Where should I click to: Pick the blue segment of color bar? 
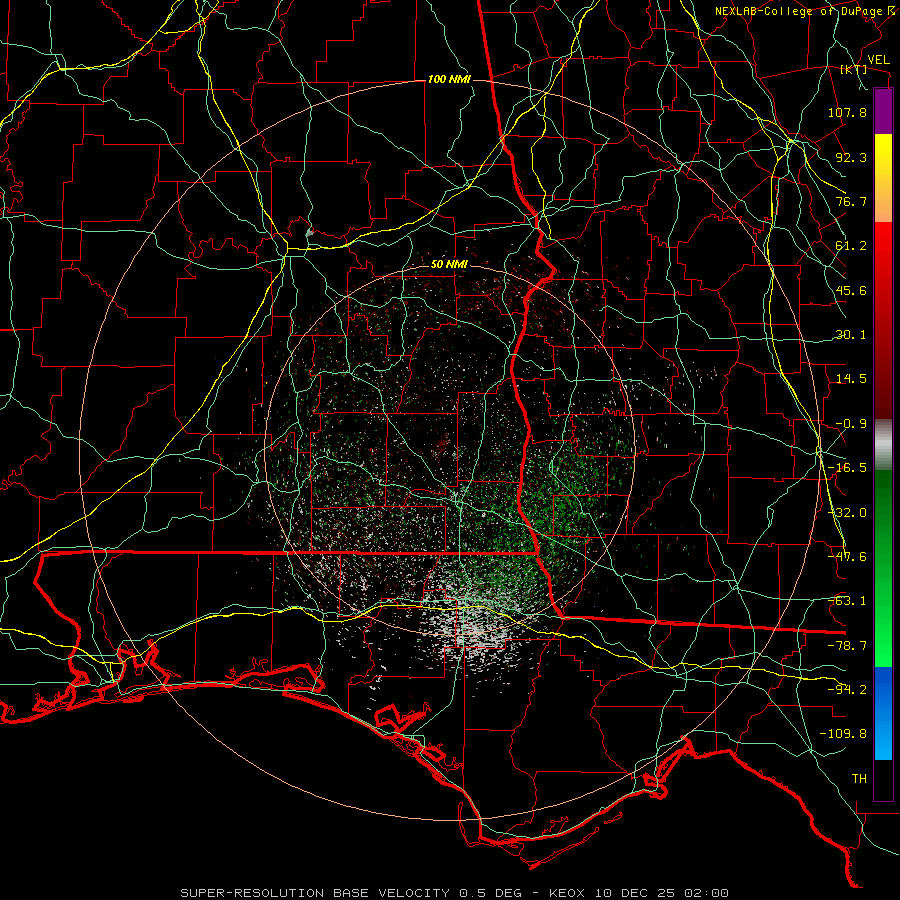(x=883, y=713)
